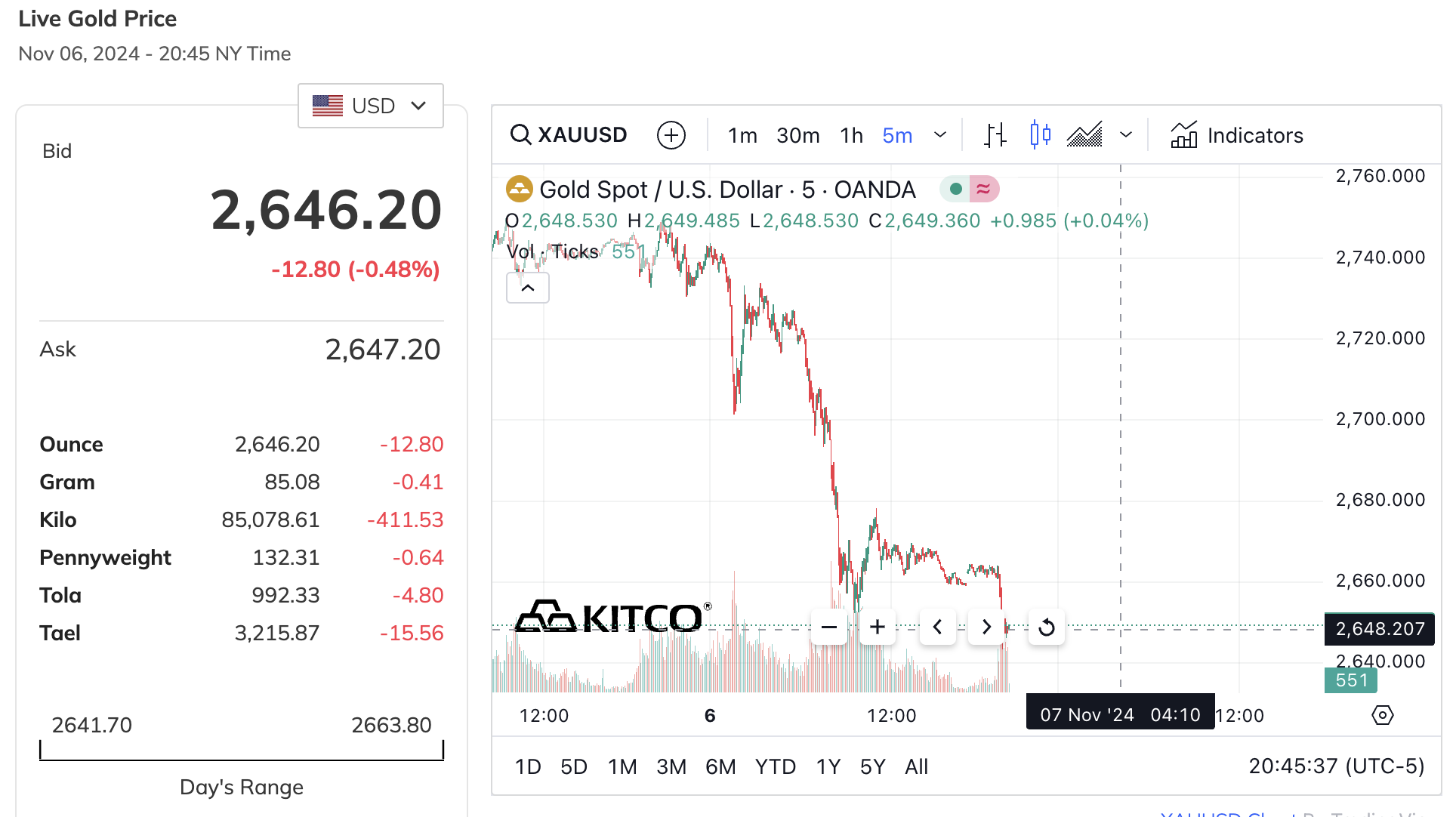
Task: Expand the time interval dropdown arrow
Action: 940,135
